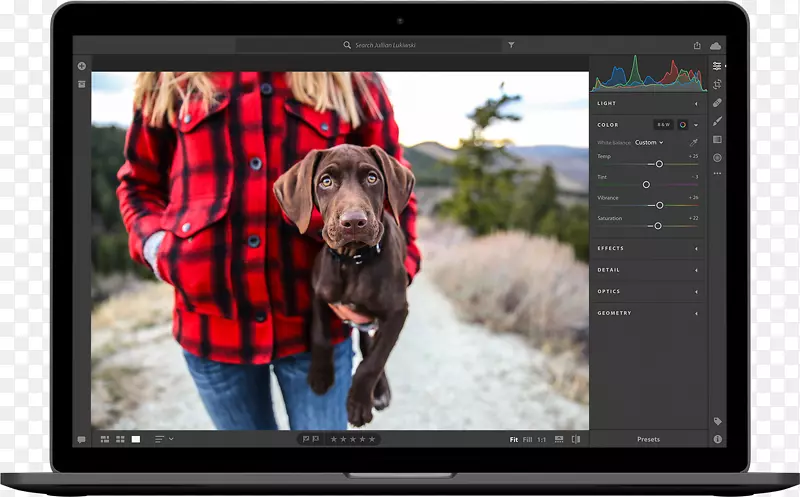Flag photo as picked
800x497 pixels.
click(306, 439)
